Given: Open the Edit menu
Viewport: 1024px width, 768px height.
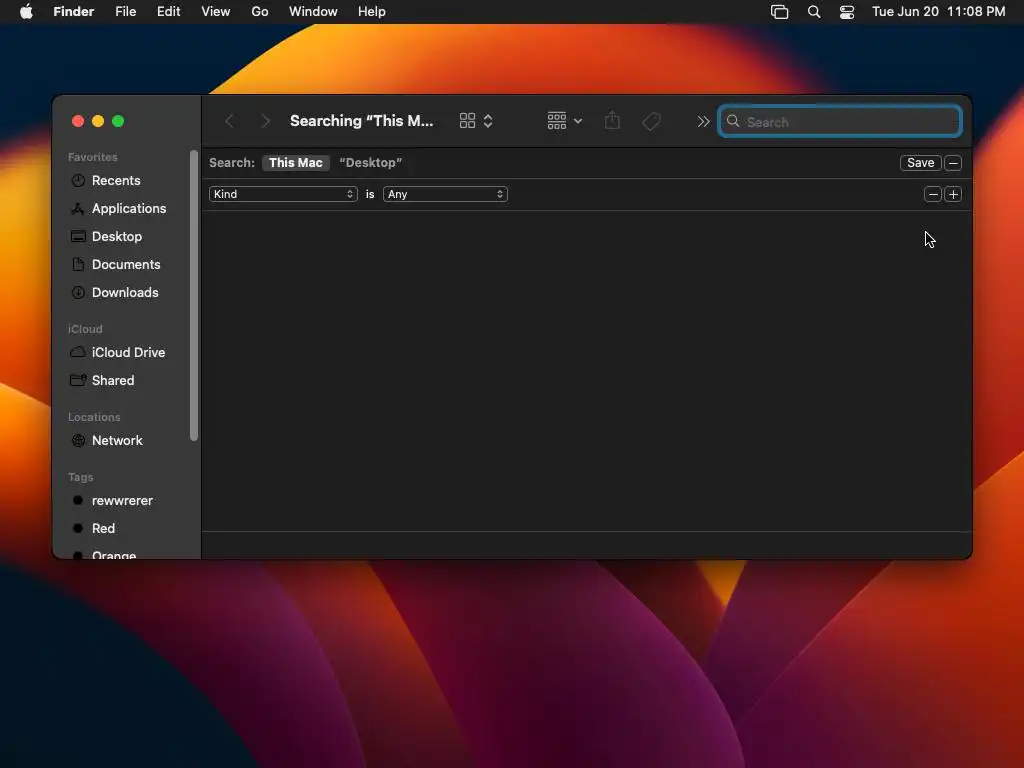Looking at the screenshot, I should click(168, 11).
